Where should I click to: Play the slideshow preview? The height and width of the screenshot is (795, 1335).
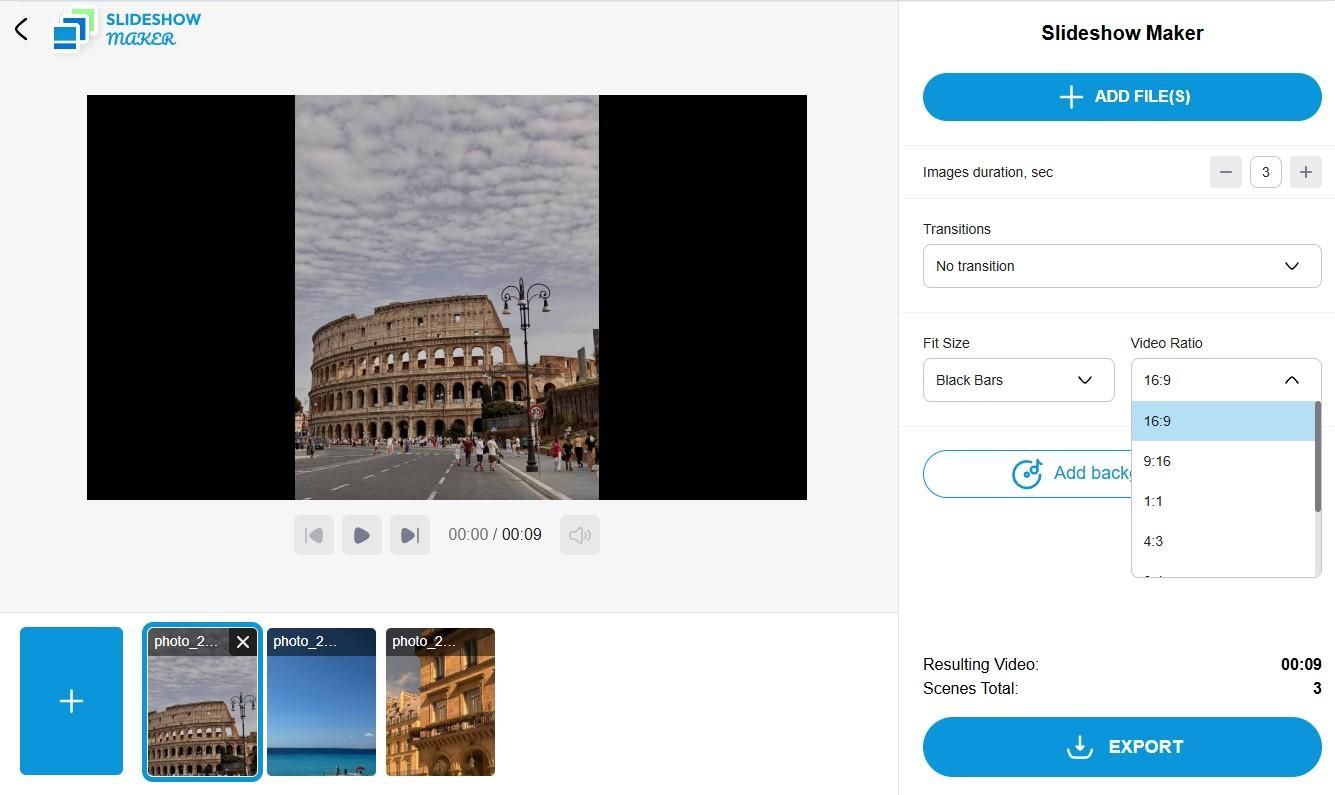point(362,535)
